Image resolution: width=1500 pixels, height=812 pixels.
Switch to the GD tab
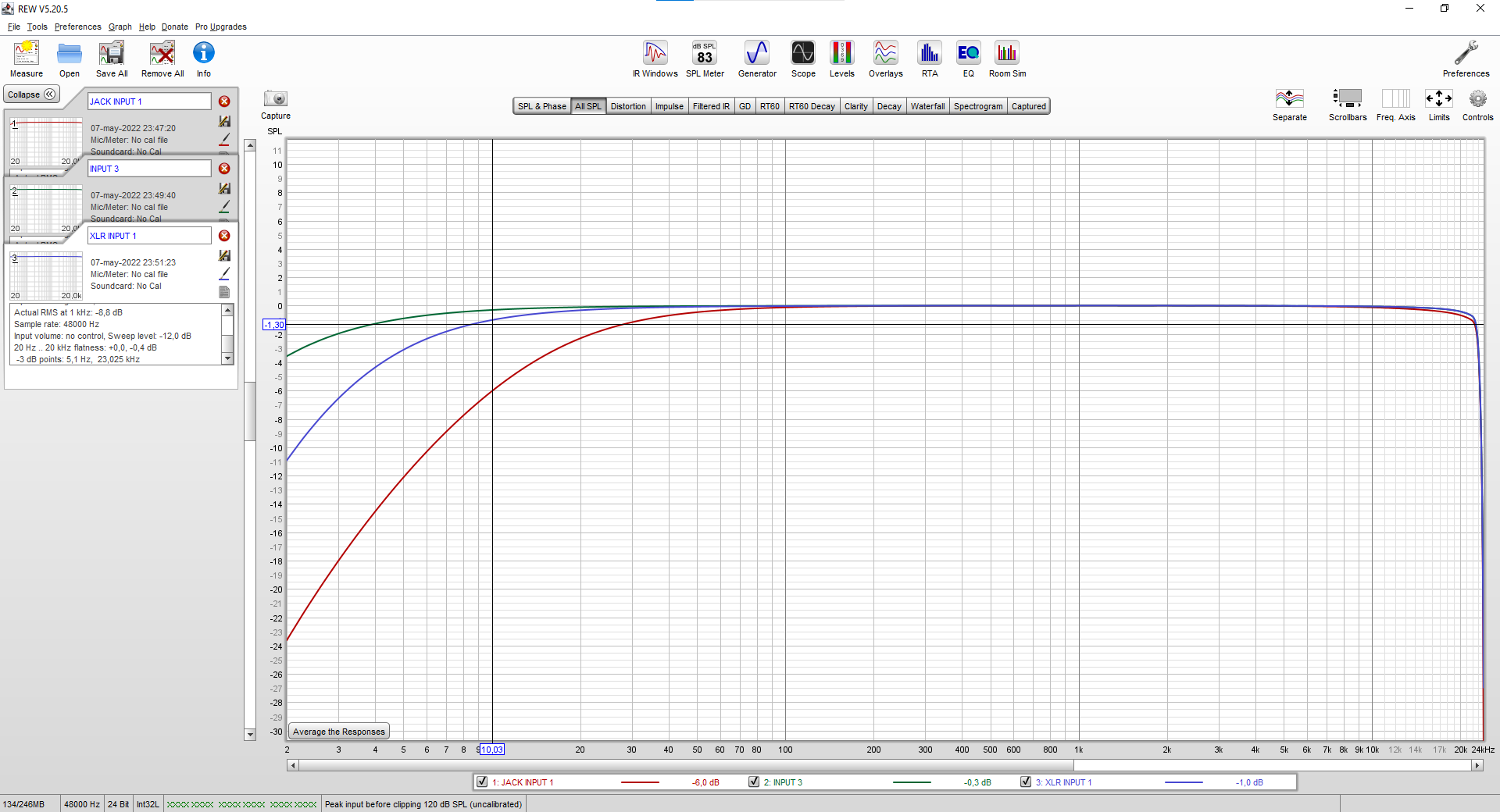745,106
